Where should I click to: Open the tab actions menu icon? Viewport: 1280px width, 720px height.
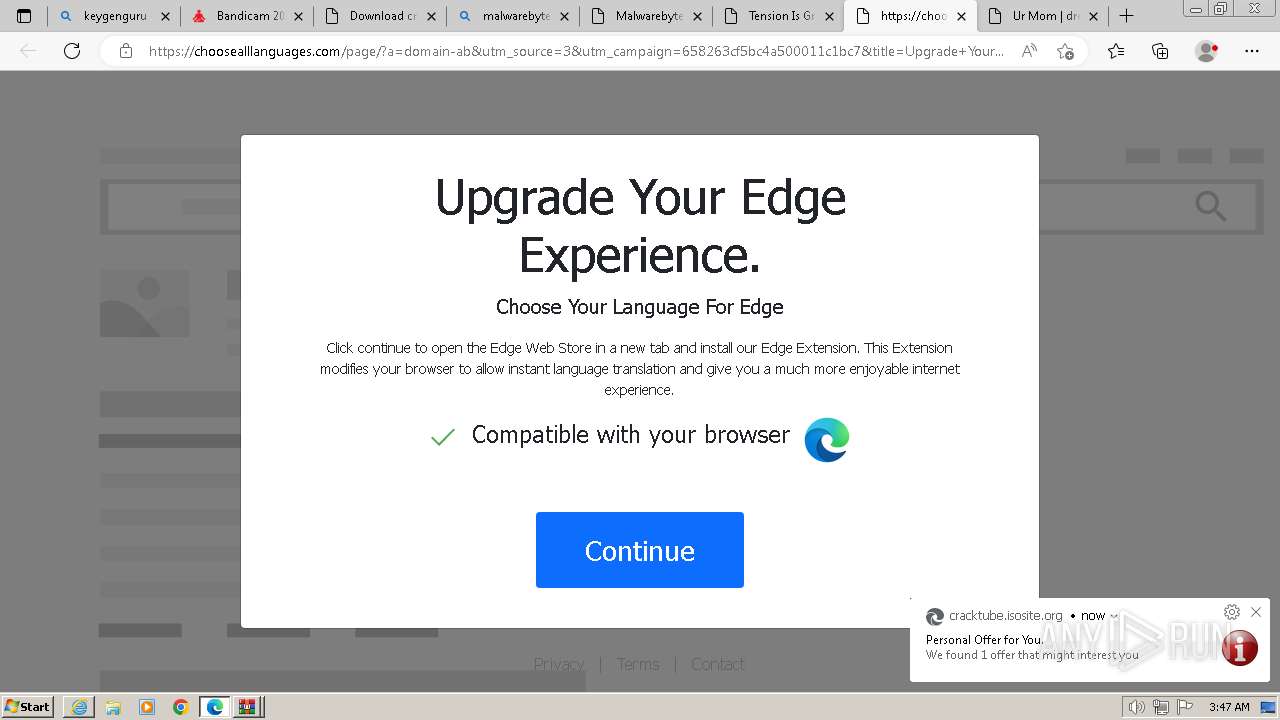tap(24, 16)
